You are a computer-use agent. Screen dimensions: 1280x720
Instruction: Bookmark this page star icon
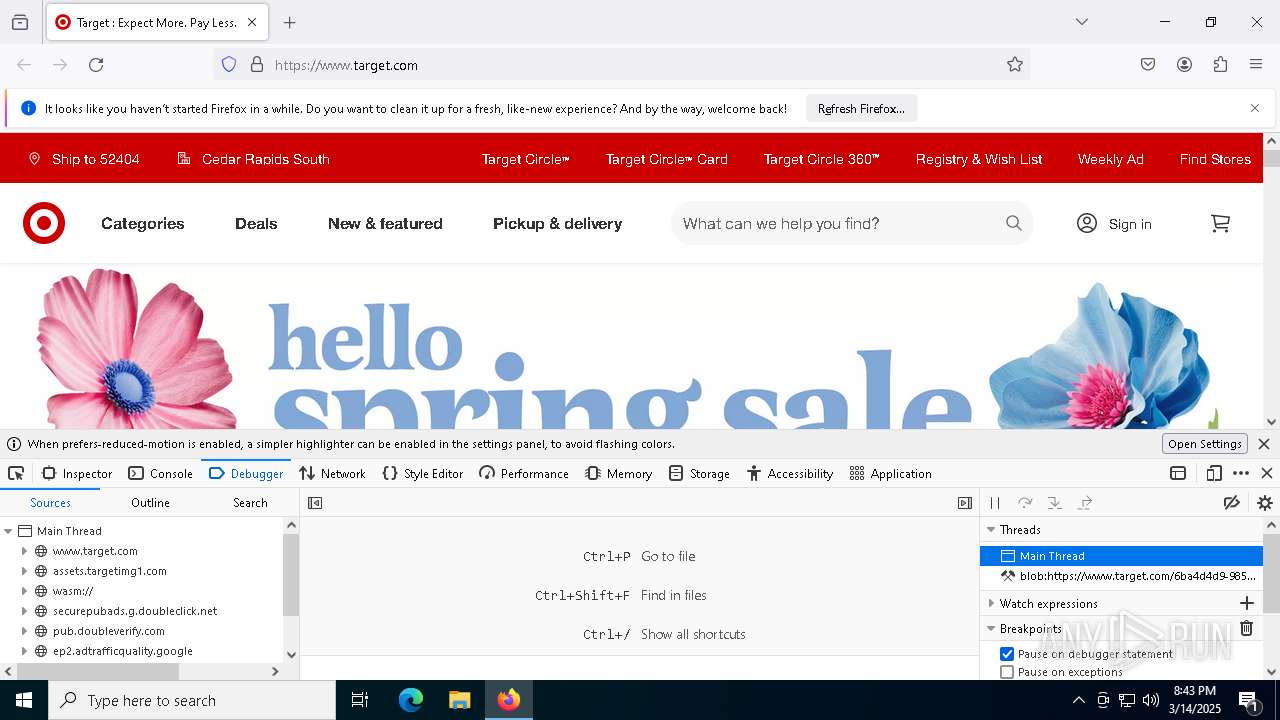point(1015,65)
